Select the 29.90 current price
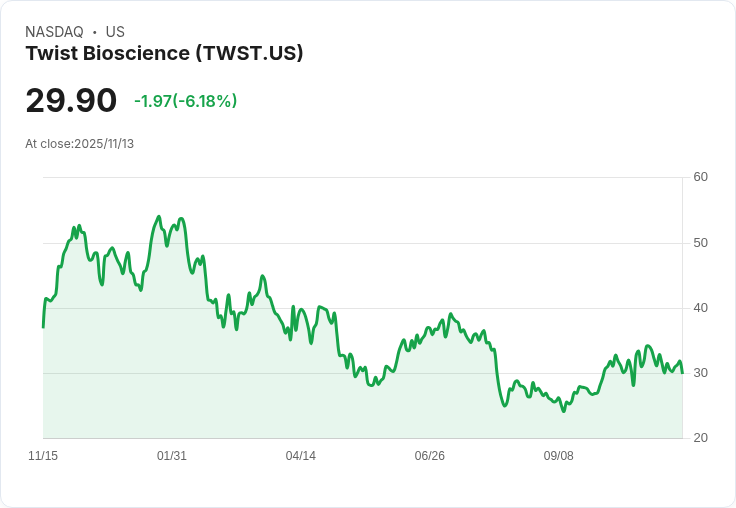The width and height of the screenshot is (736, 508). tap(71, 100)
